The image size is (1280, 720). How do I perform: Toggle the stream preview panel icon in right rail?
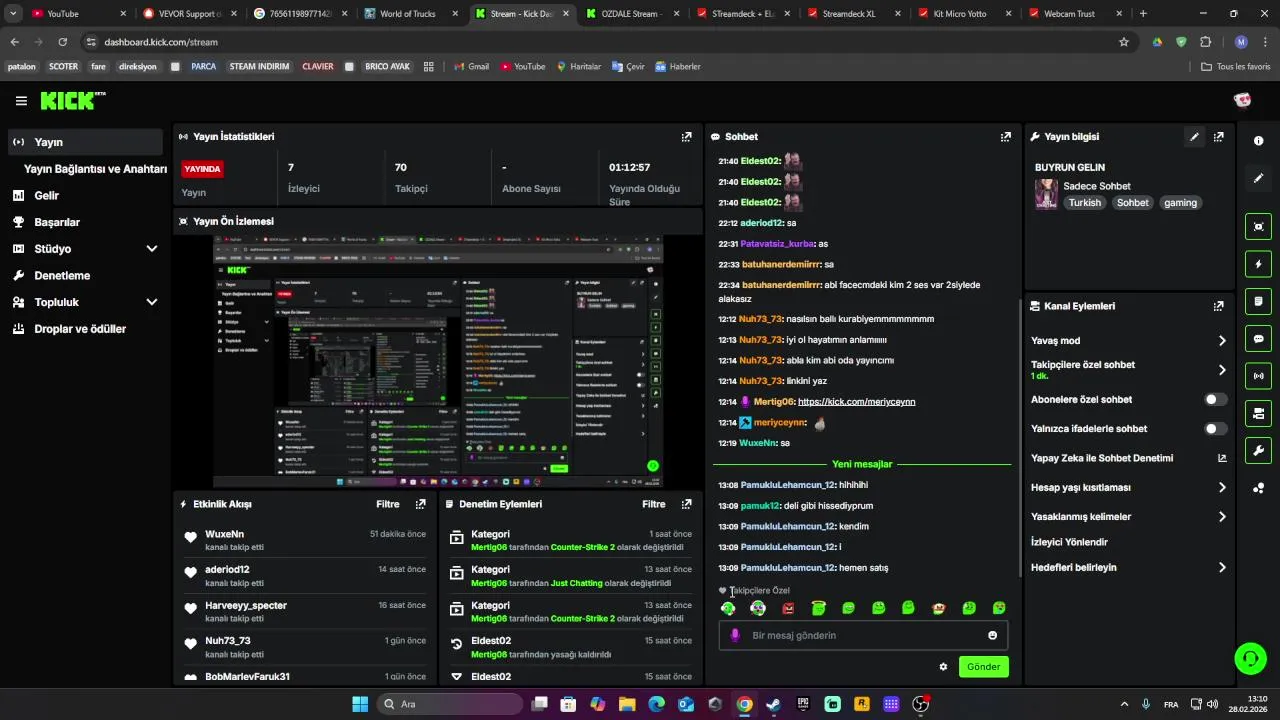(1258, 226)
